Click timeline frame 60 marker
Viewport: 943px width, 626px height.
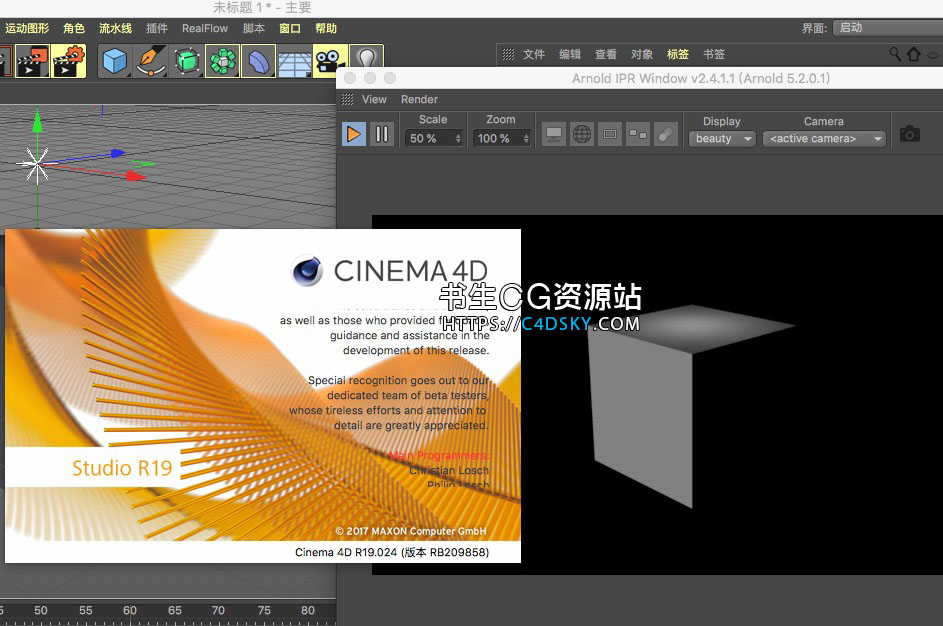130,610
